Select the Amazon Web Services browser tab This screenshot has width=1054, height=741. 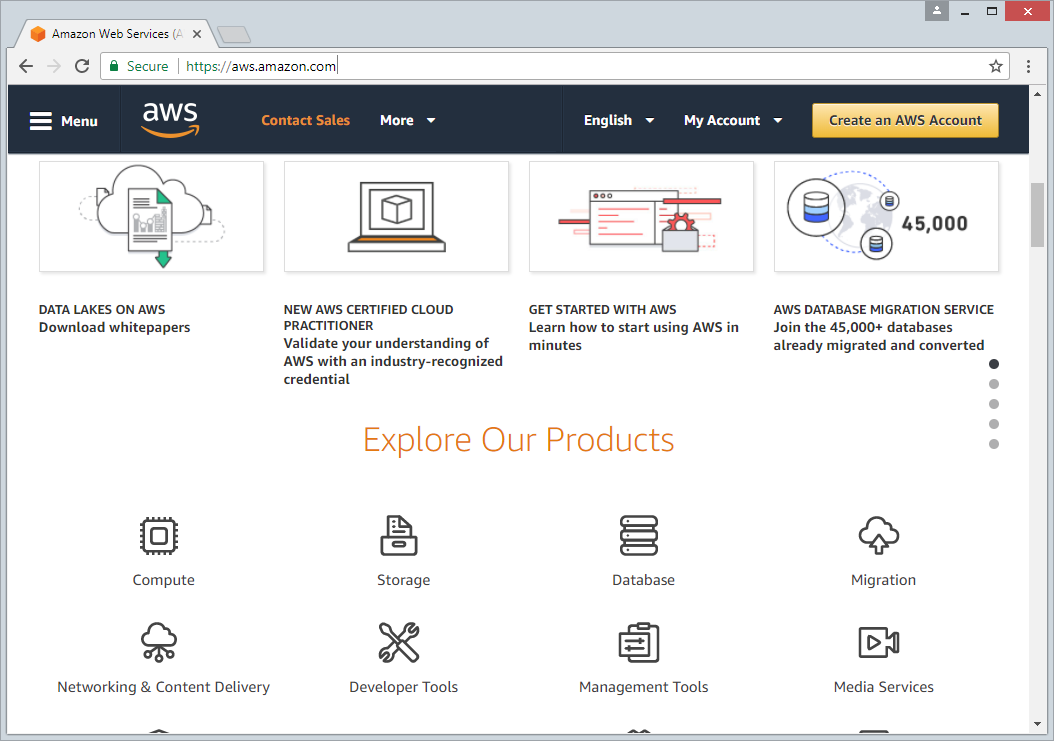pyautogui.click(x=116, y=34)
